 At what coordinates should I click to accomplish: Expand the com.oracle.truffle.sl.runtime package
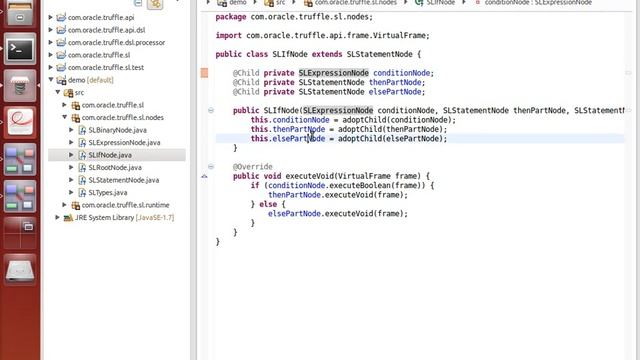pyautogui.click(x=64, y=205)
